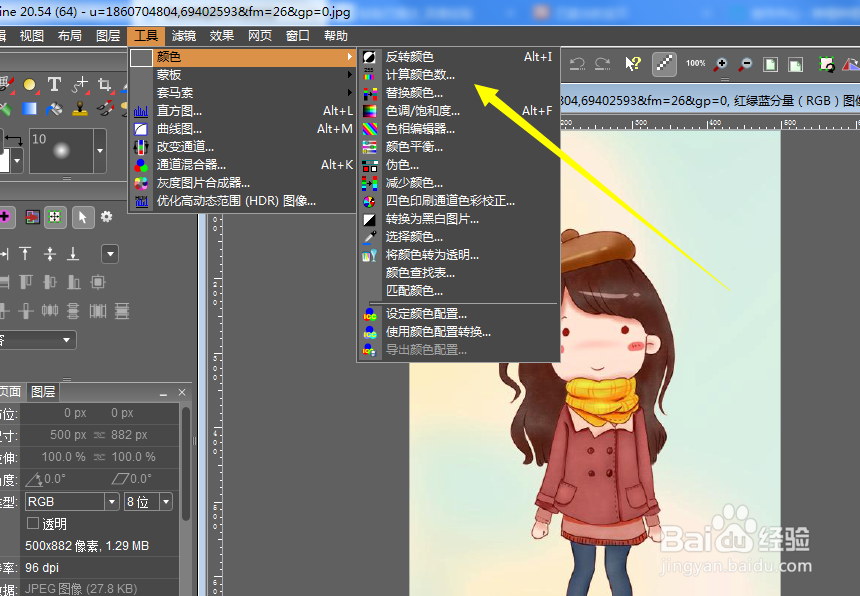Click the redo arrow in toolbar
The height and width of the screenshot is (596, 860).
coord(603,64)
